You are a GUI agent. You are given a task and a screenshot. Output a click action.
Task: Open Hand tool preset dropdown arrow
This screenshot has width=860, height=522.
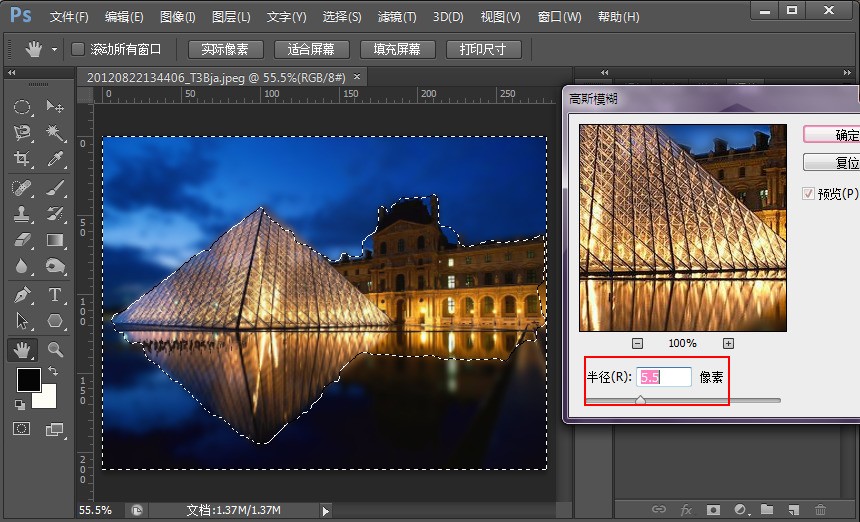[x=54, y=49]
